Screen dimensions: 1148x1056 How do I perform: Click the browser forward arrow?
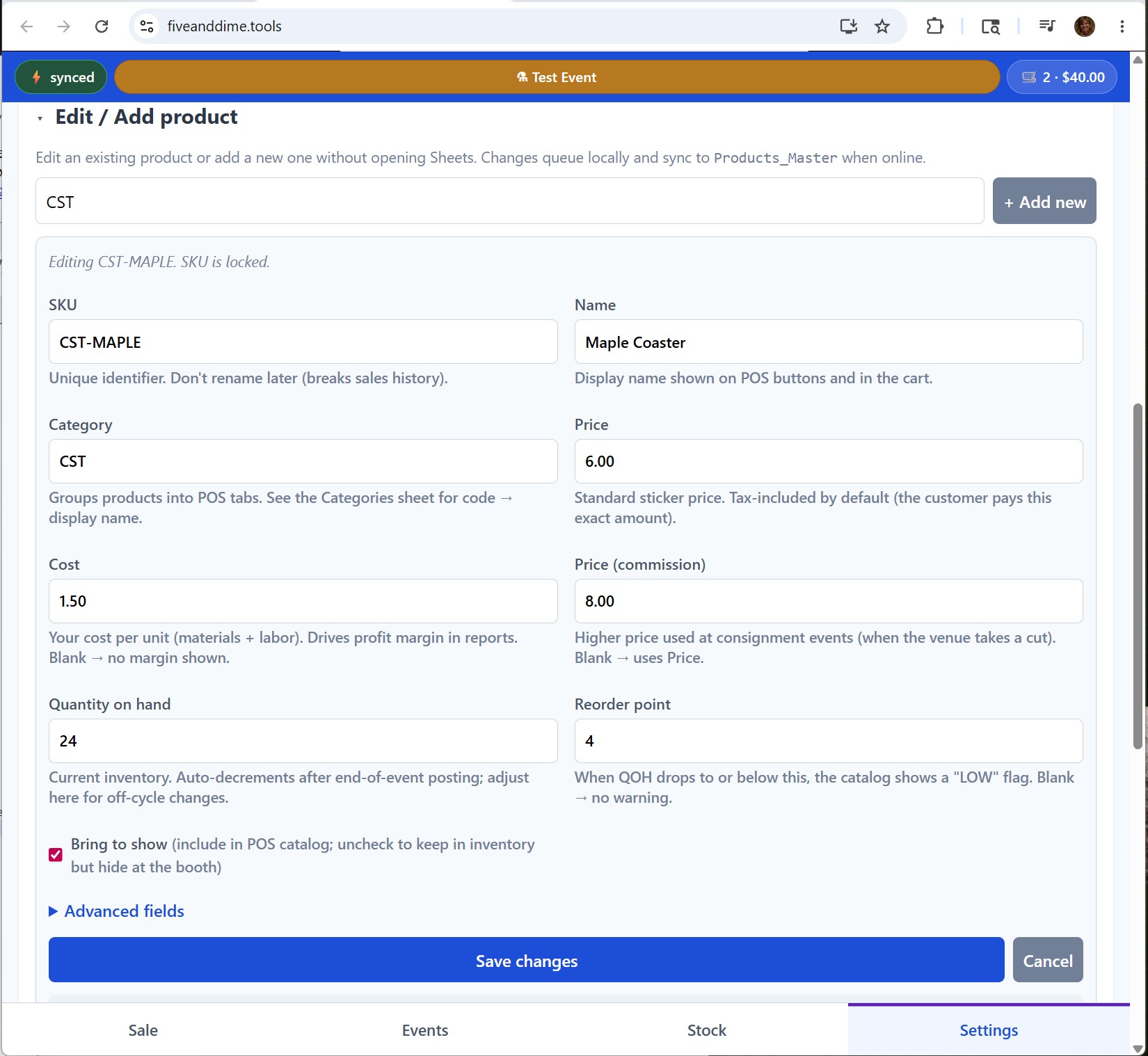[64, 26]
